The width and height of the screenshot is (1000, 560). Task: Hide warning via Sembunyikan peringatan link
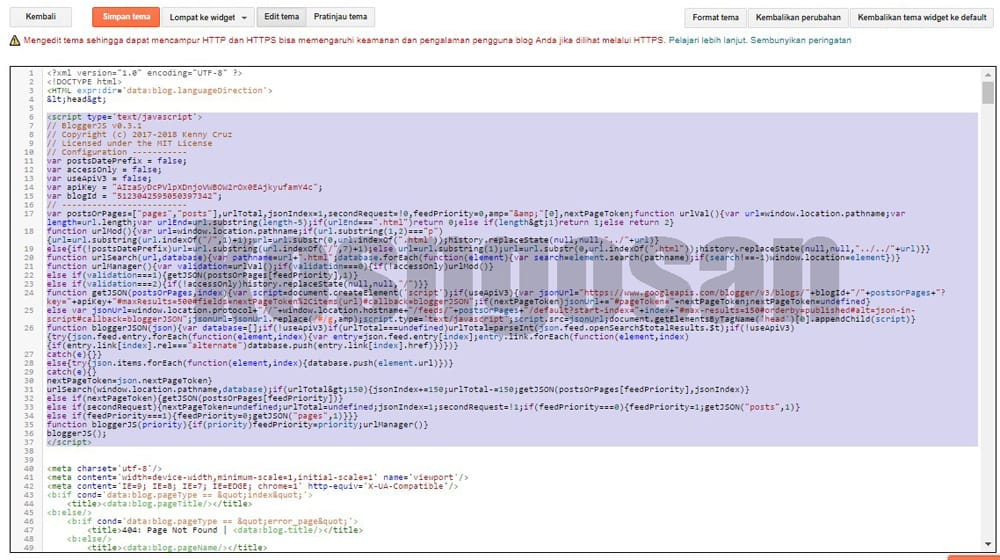coord(800,40)
